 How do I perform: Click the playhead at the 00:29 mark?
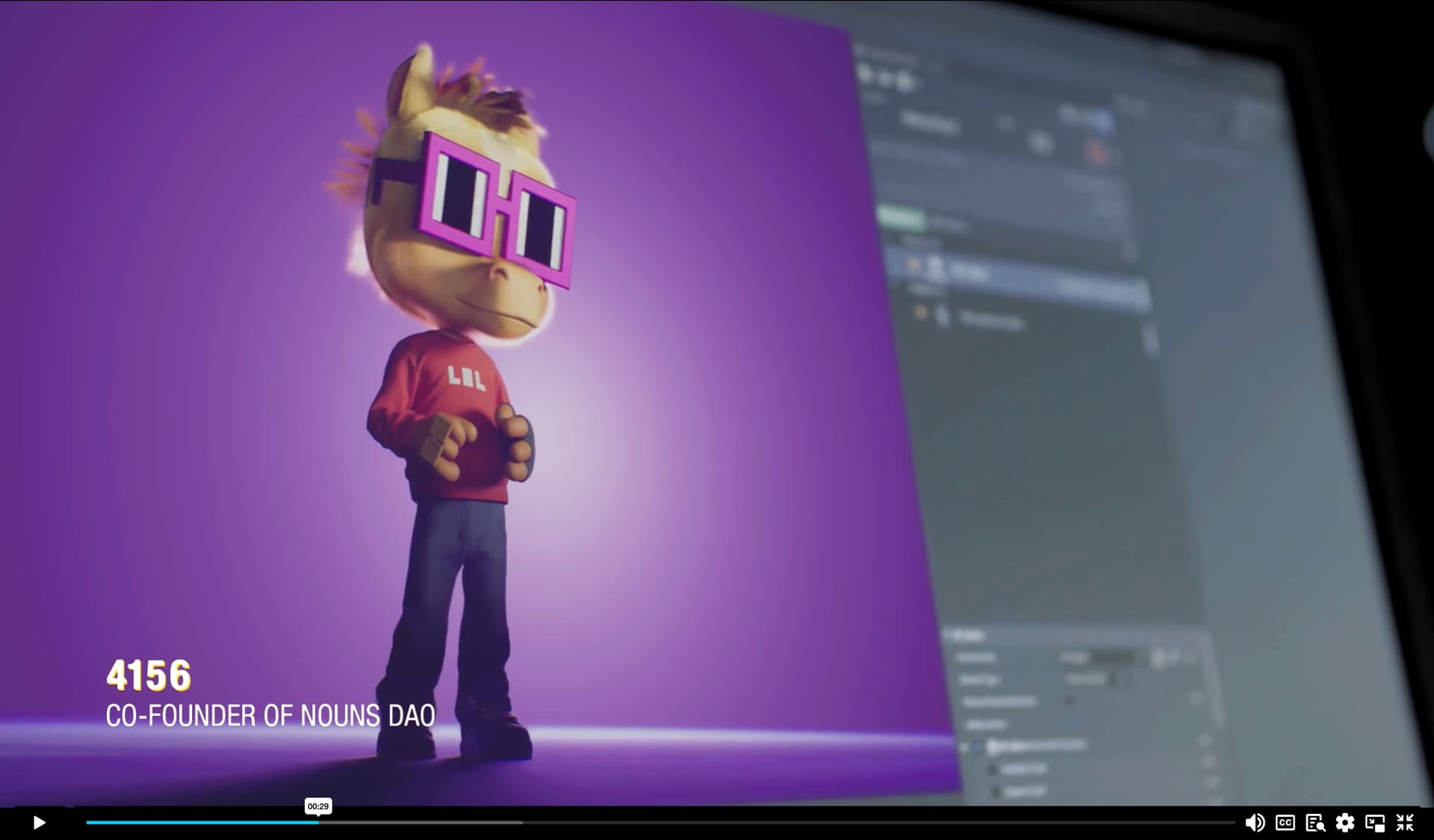318,823
